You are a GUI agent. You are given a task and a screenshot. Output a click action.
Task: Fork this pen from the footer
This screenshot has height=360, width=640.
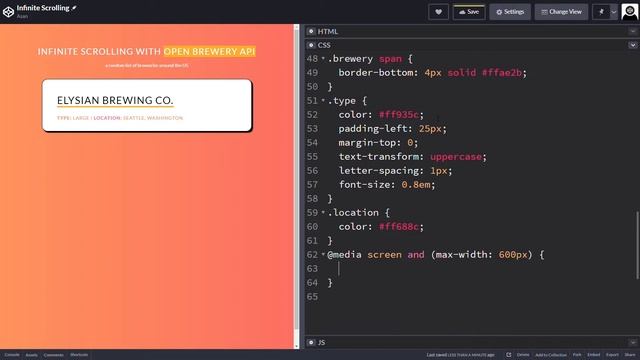pos(577,355)
